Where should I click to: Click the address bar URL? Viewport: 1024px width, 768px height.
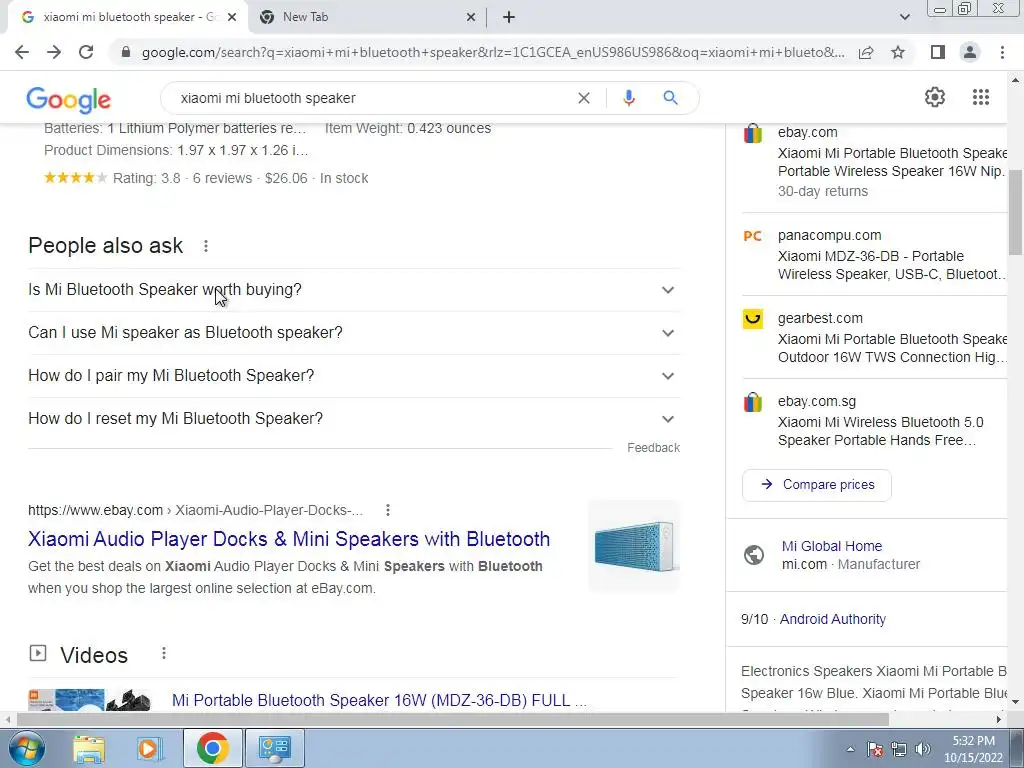pos(492,52)
